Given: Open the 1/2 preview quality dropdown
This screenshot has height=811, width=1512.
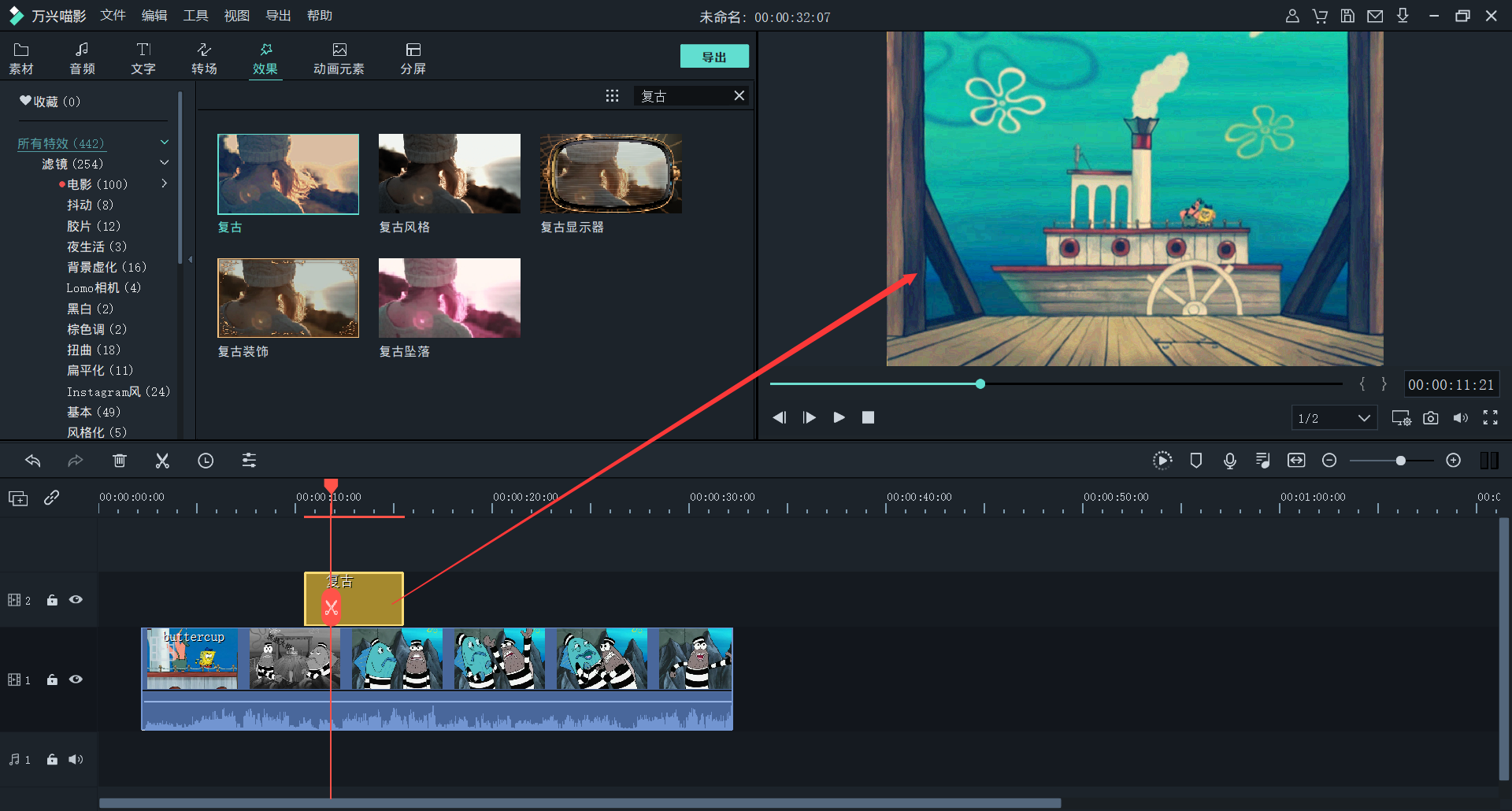Looking at the screenshot, I should coord(1334,418).
